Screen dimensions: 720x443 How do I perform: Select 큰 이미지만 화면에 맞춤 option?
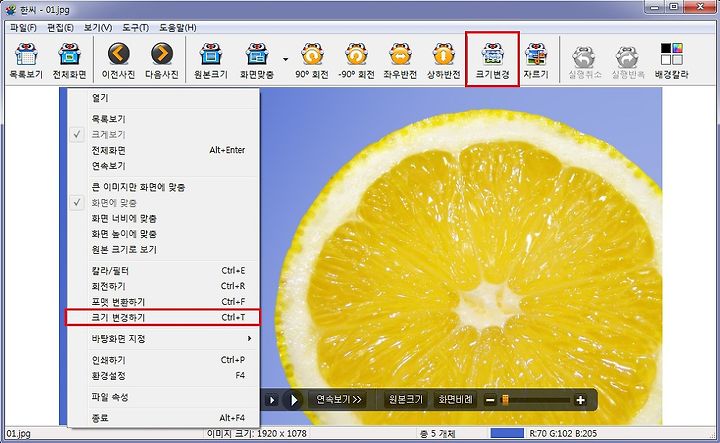pyautogui.click(x=163, y=187)
